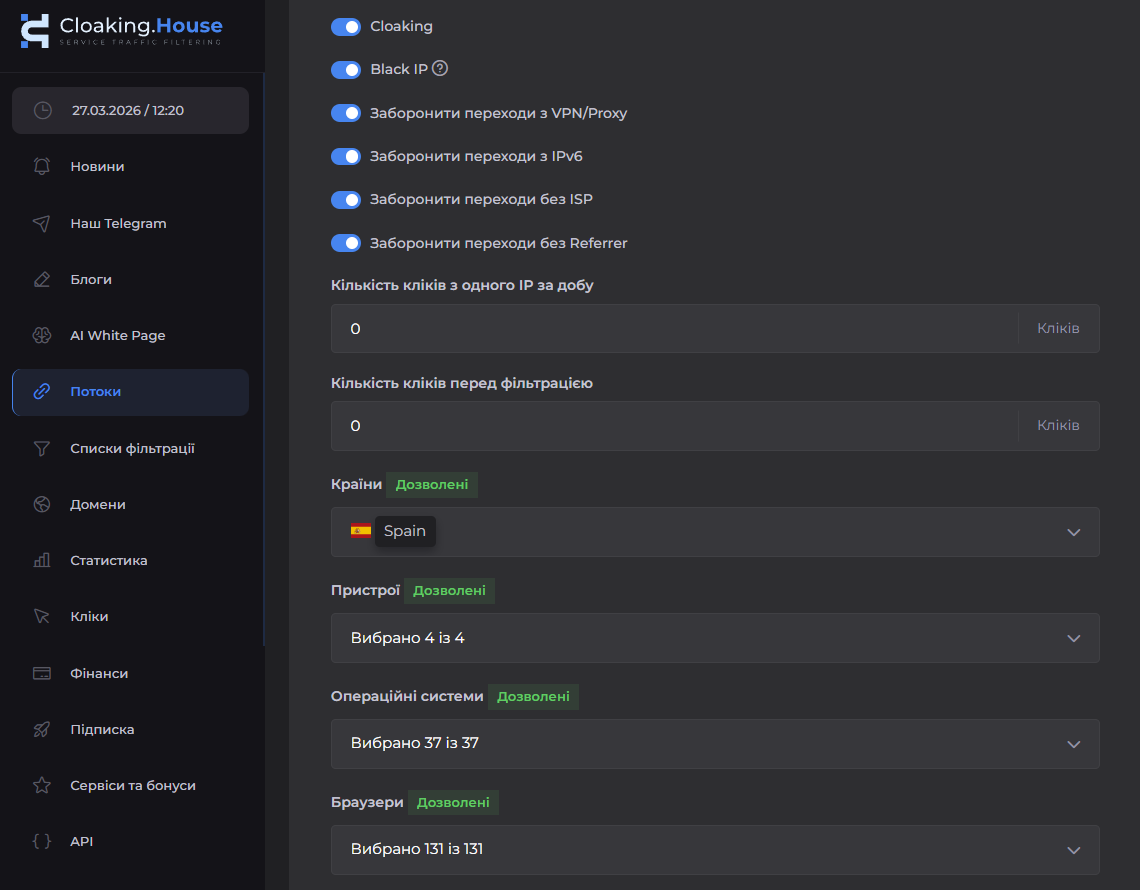
Task: Click the funnel icon for Списки фільтрації
Action: (x=42, y=448)
